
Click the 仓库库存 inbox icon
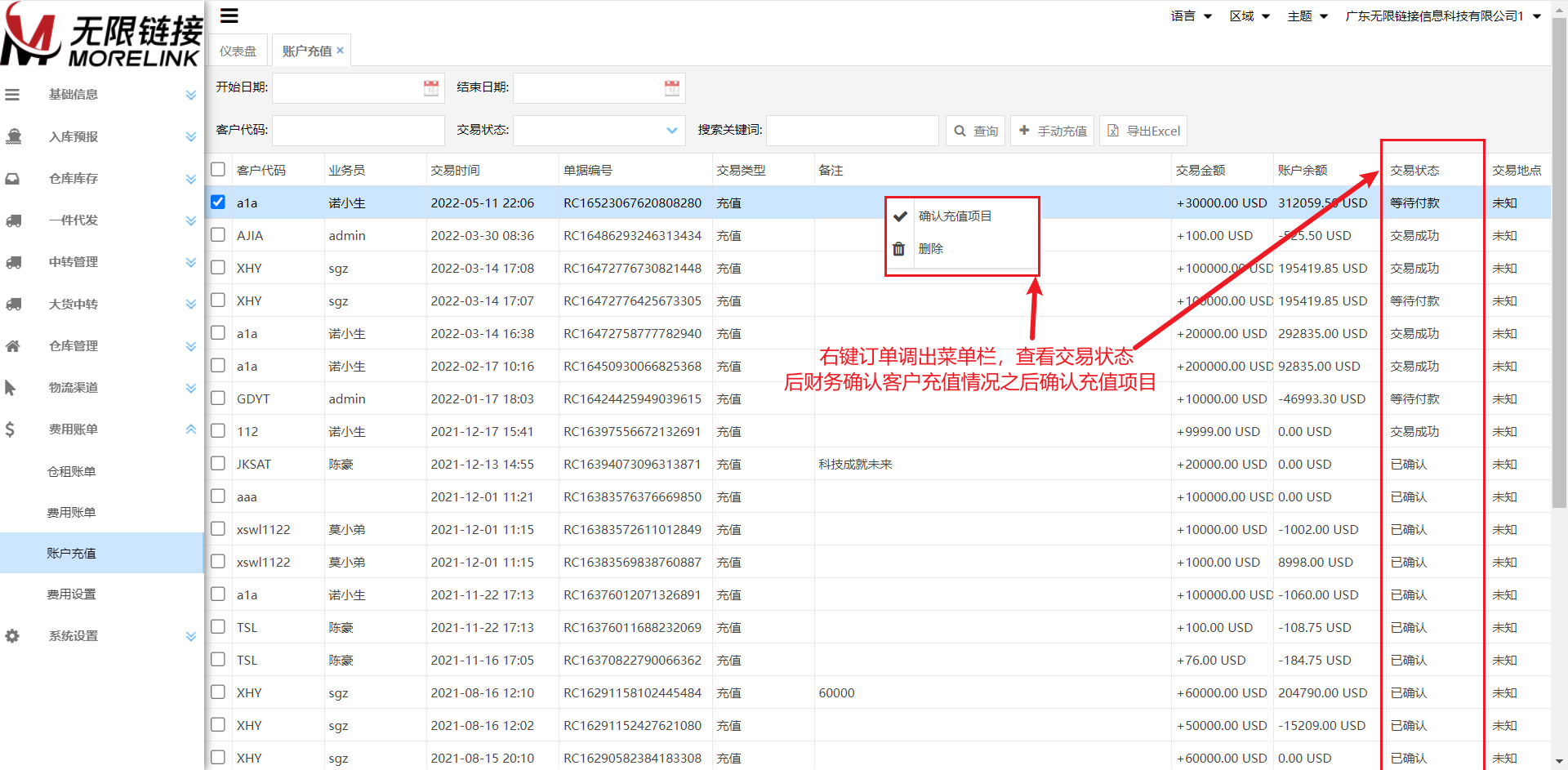[x=13, y=178]
